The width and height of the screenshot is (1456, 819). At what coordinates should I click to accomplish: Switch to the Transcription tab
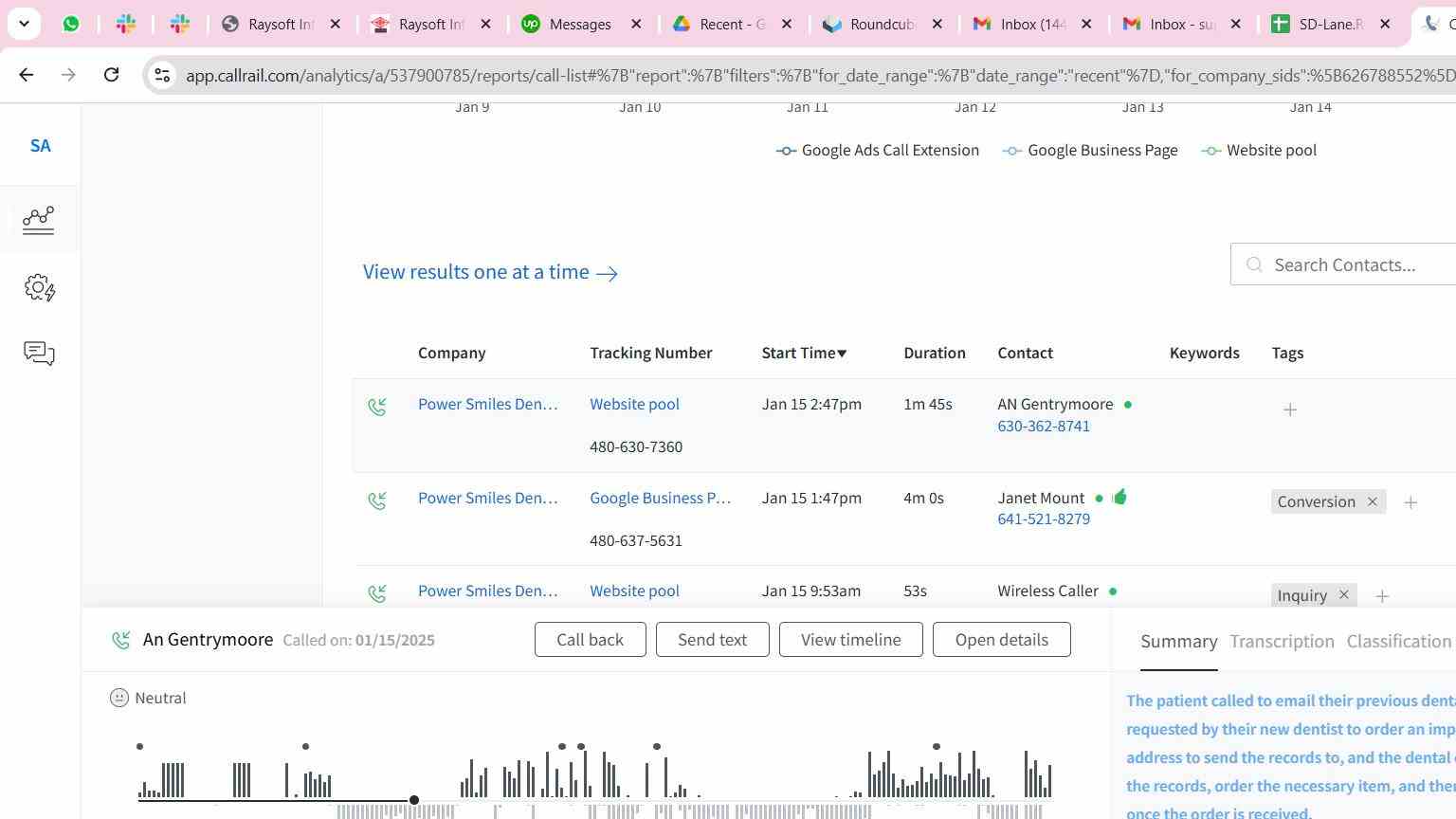pyautogui.click(x=1282, y=642)
